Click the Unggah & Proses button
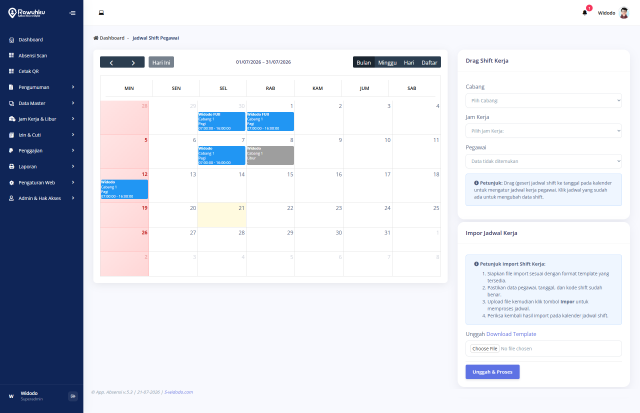Viewport: 640px width, 413px height. (492, 372)
